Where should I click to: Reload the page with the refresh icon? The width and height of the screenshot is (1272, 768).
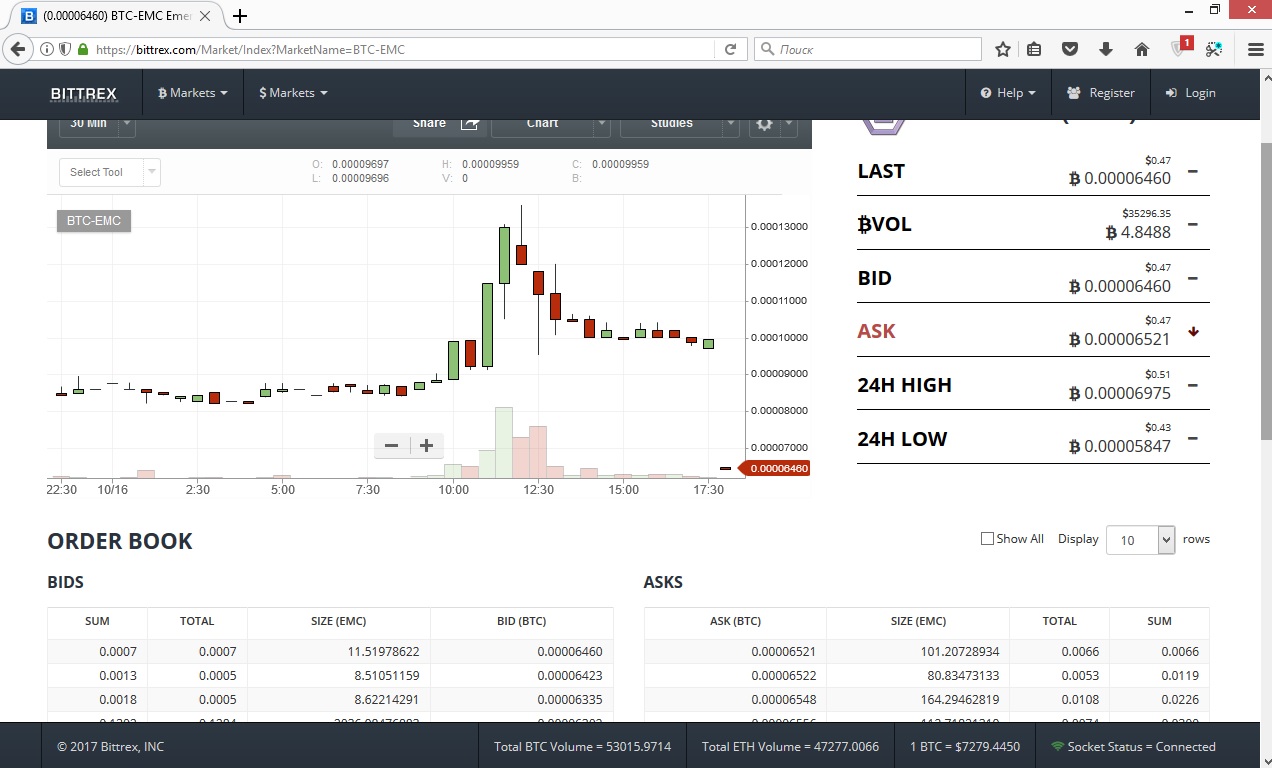pyautogui.click(x=731, y=49)
